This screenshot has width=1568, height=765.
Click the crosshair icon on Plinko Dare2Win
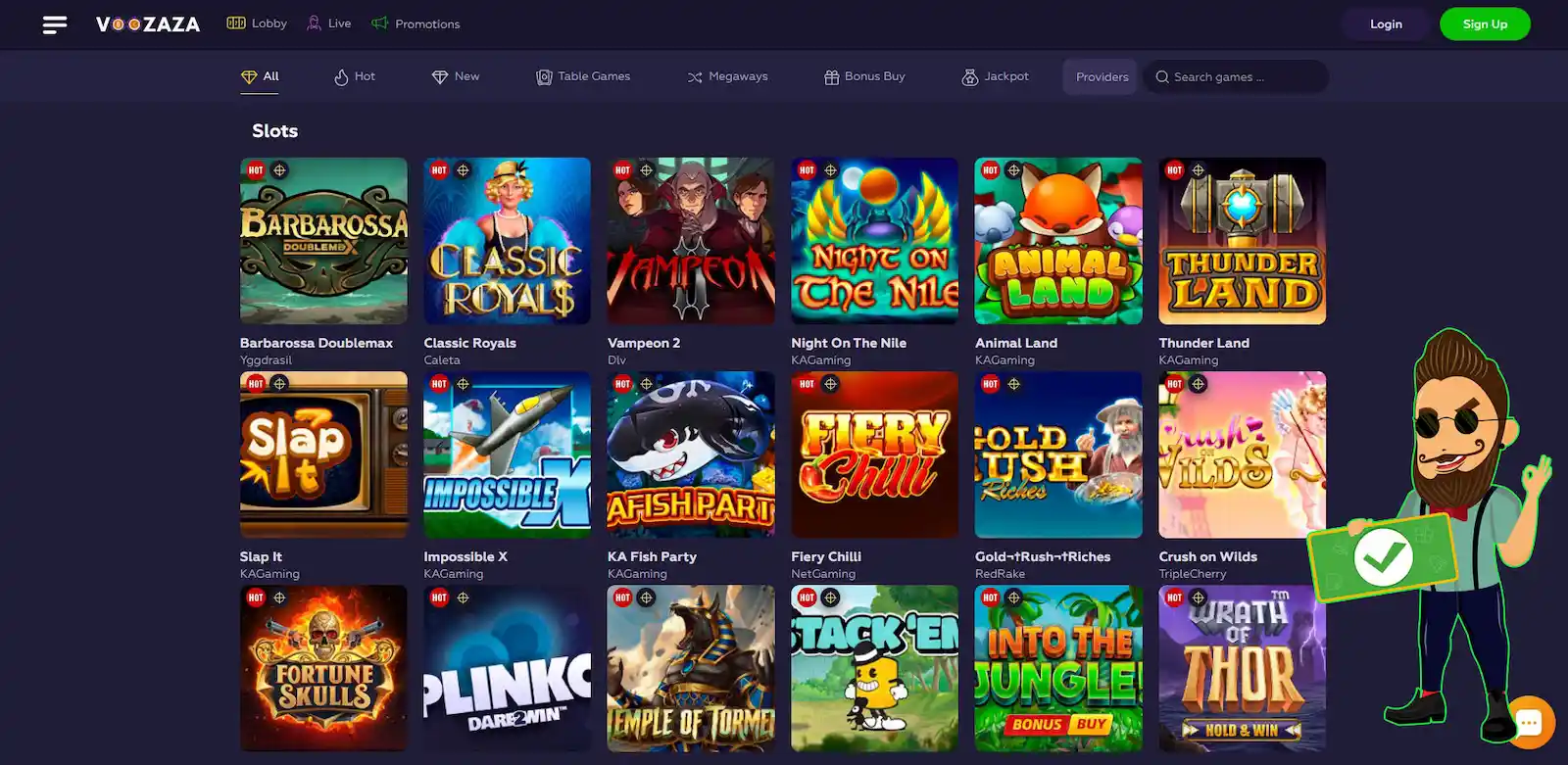(x=463, y=598)
